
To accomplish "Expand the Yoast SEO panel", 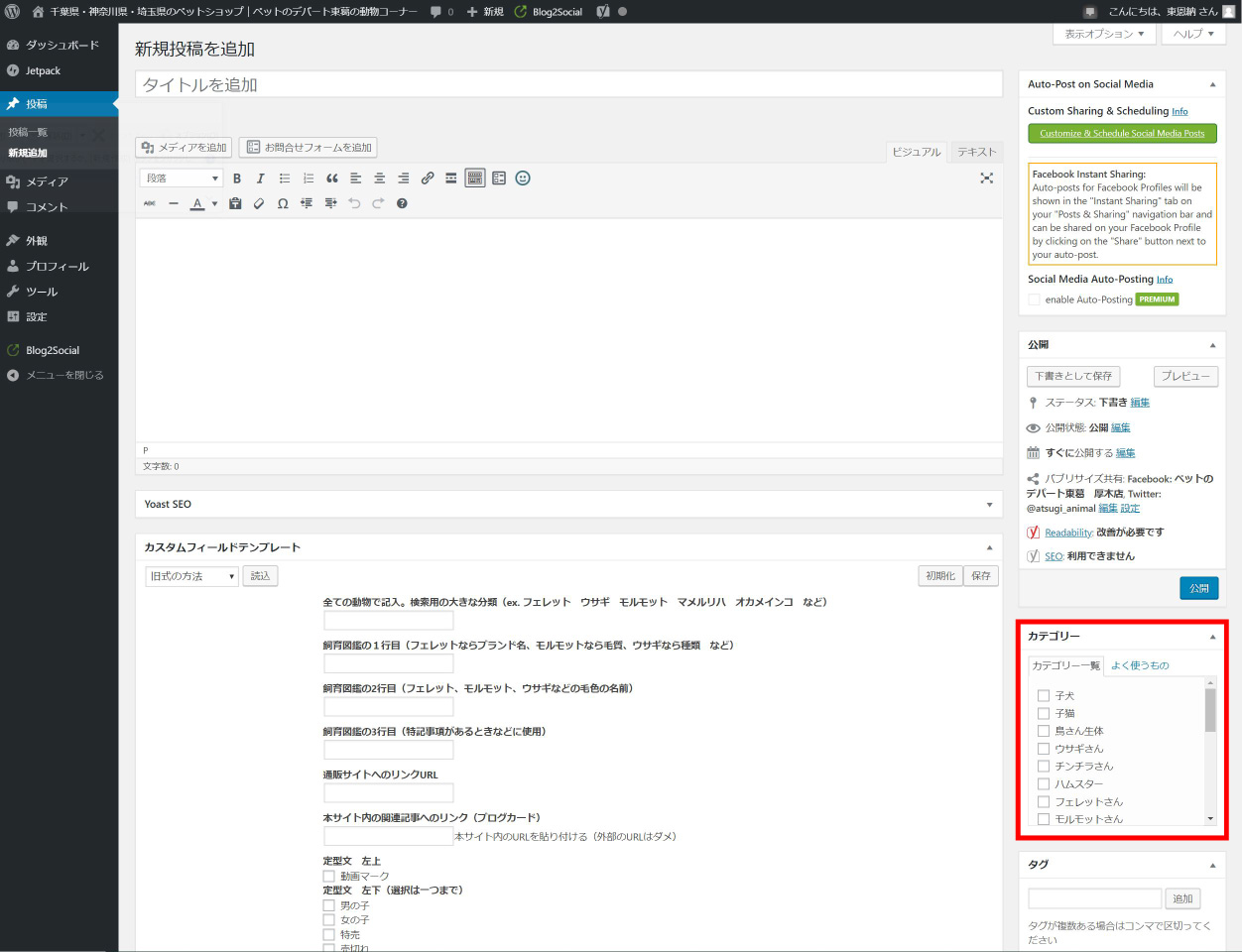I will tap(988, 505).
